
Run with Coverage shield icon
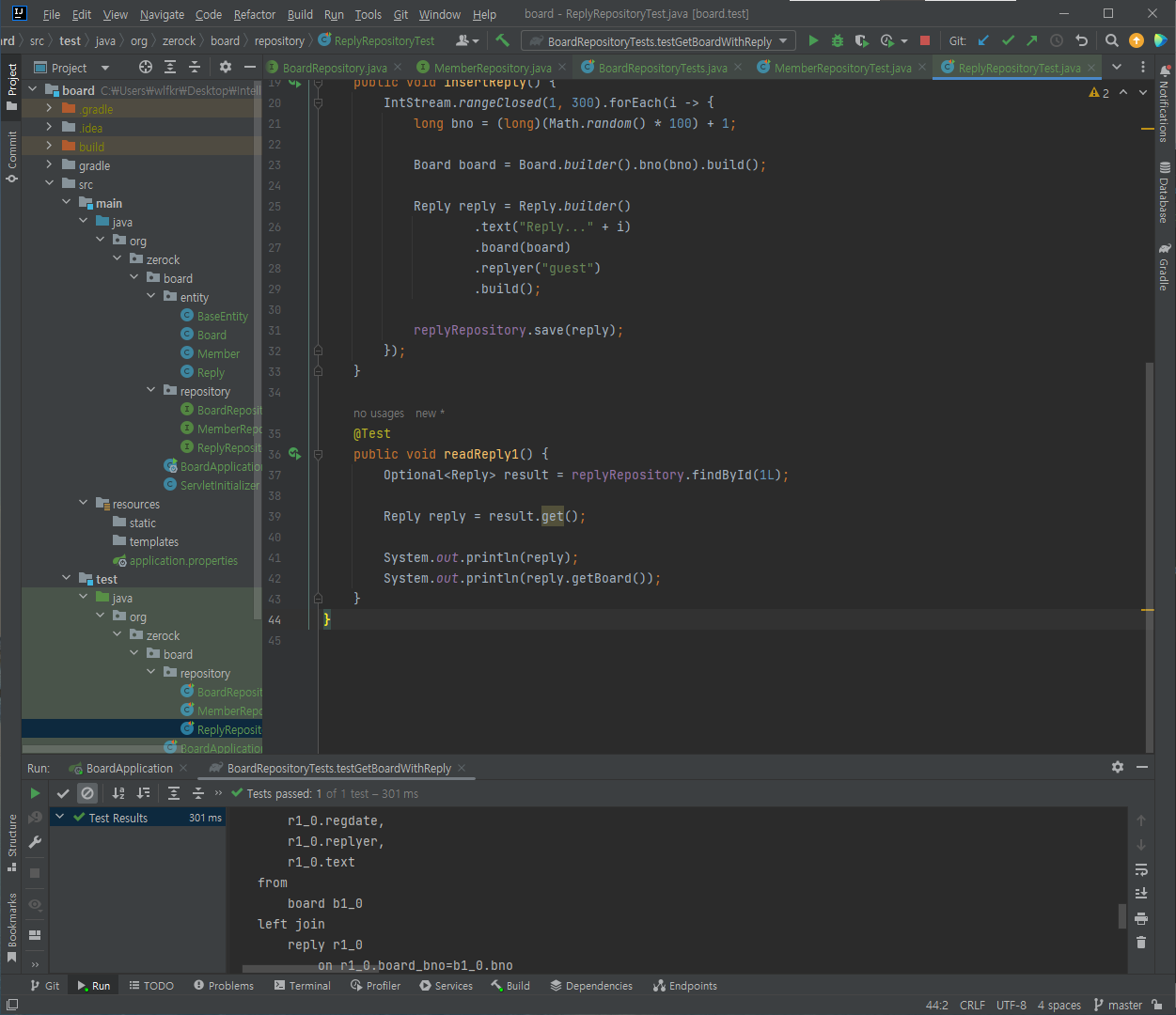coord(862,40)
